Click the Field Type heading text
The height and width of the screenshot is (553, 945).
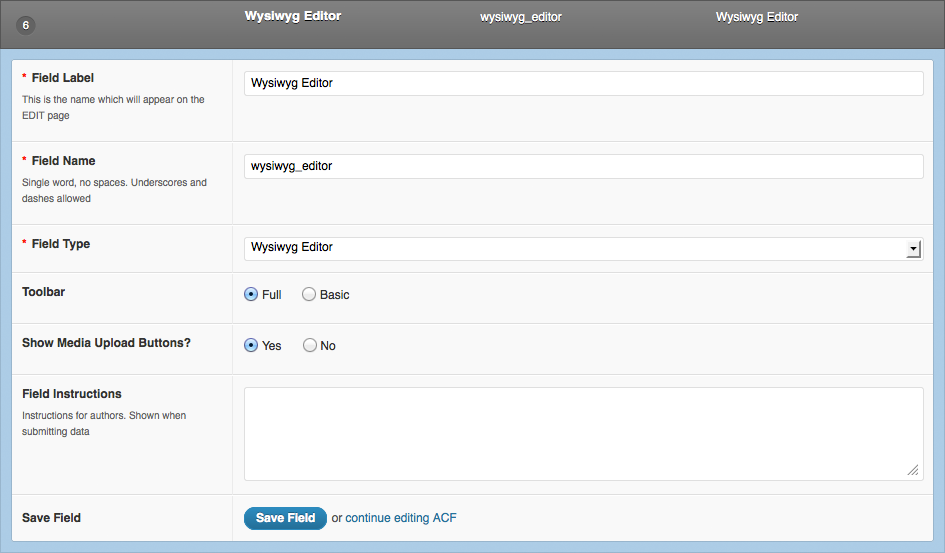61,244
